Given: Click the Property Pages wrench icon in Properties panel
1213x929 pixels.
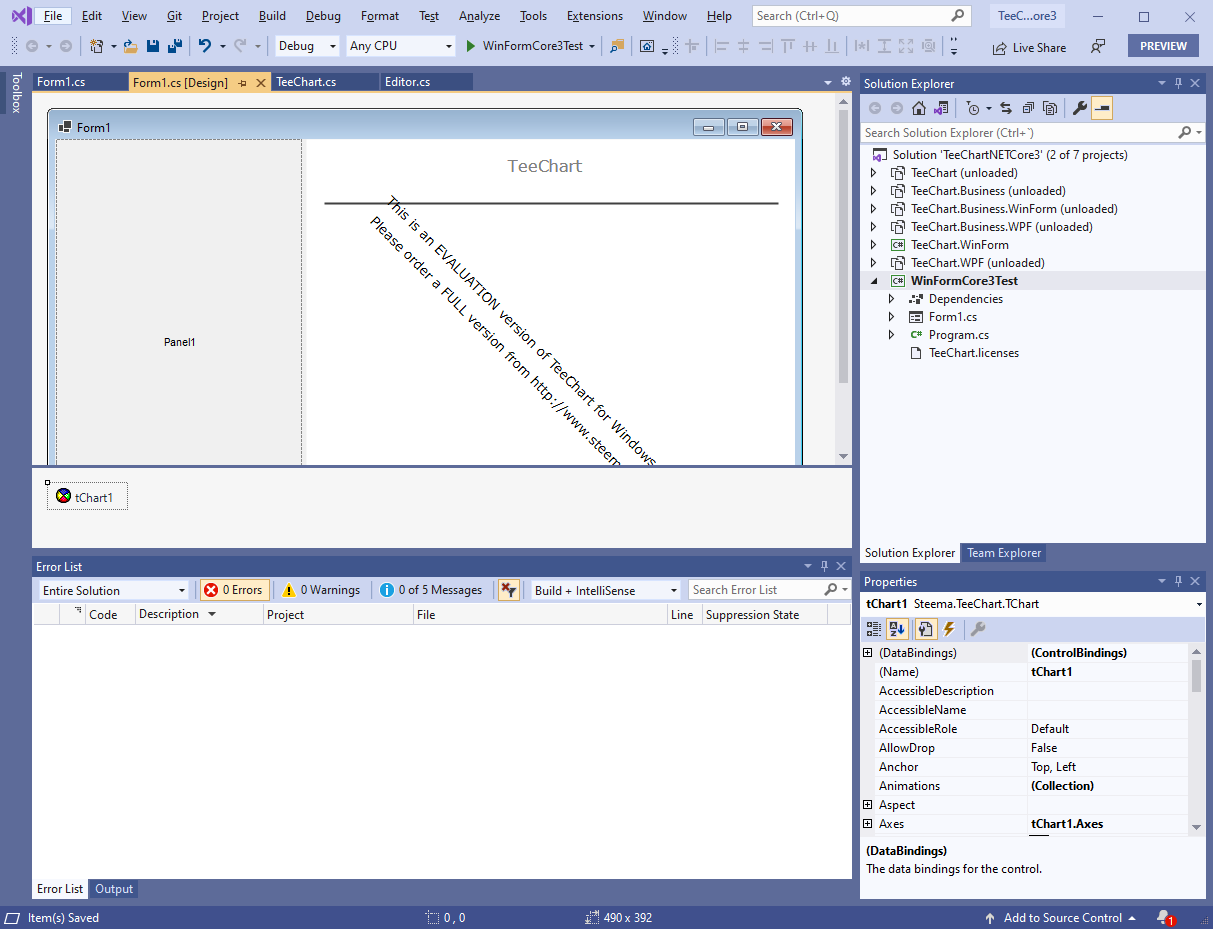Looking at the screenshot, I should pos(978,629).
